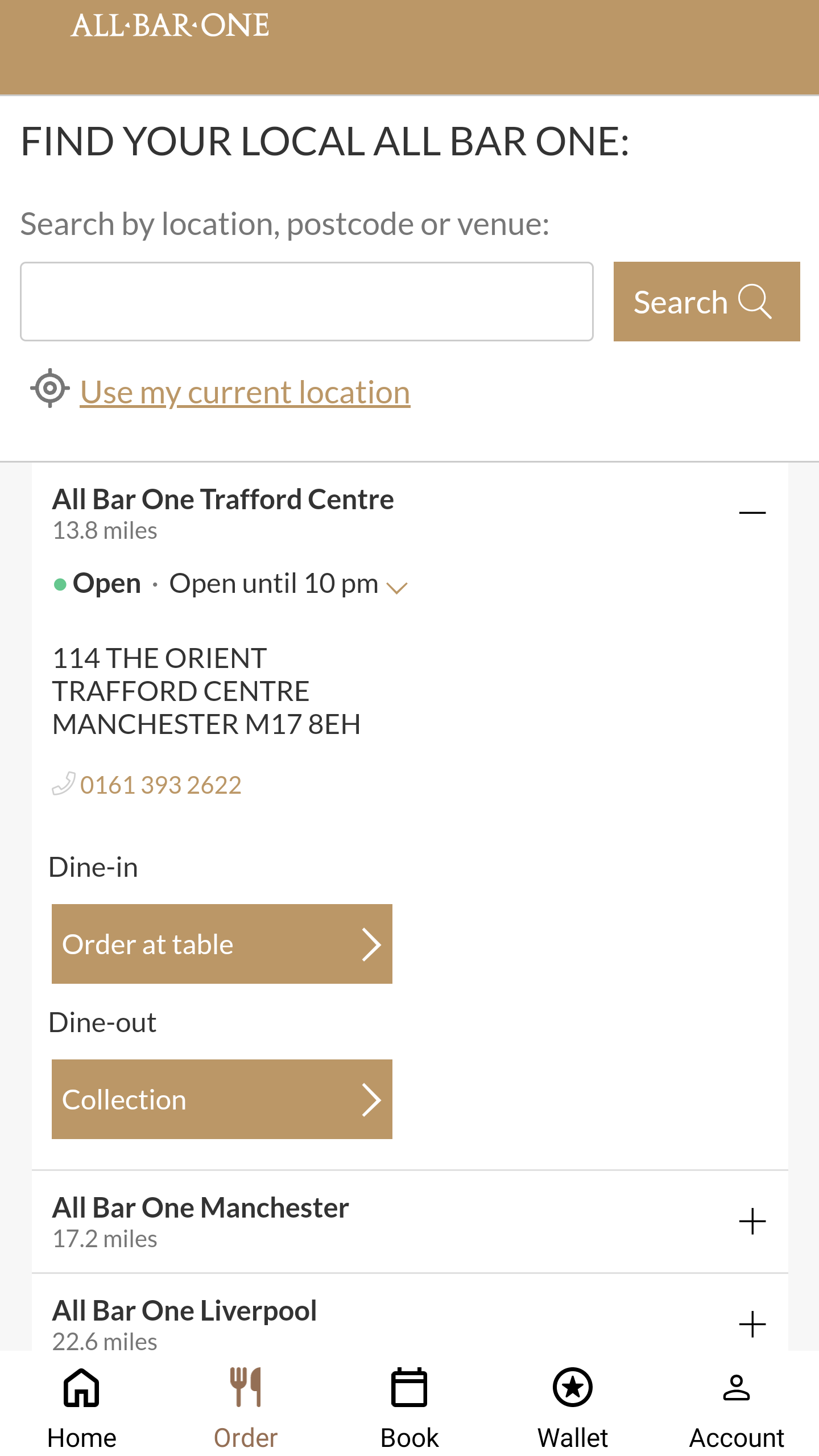The width and height of the screenshot is (819, 1456).
Task: Tap the All Bar One logo
Action: click(170, 26)
